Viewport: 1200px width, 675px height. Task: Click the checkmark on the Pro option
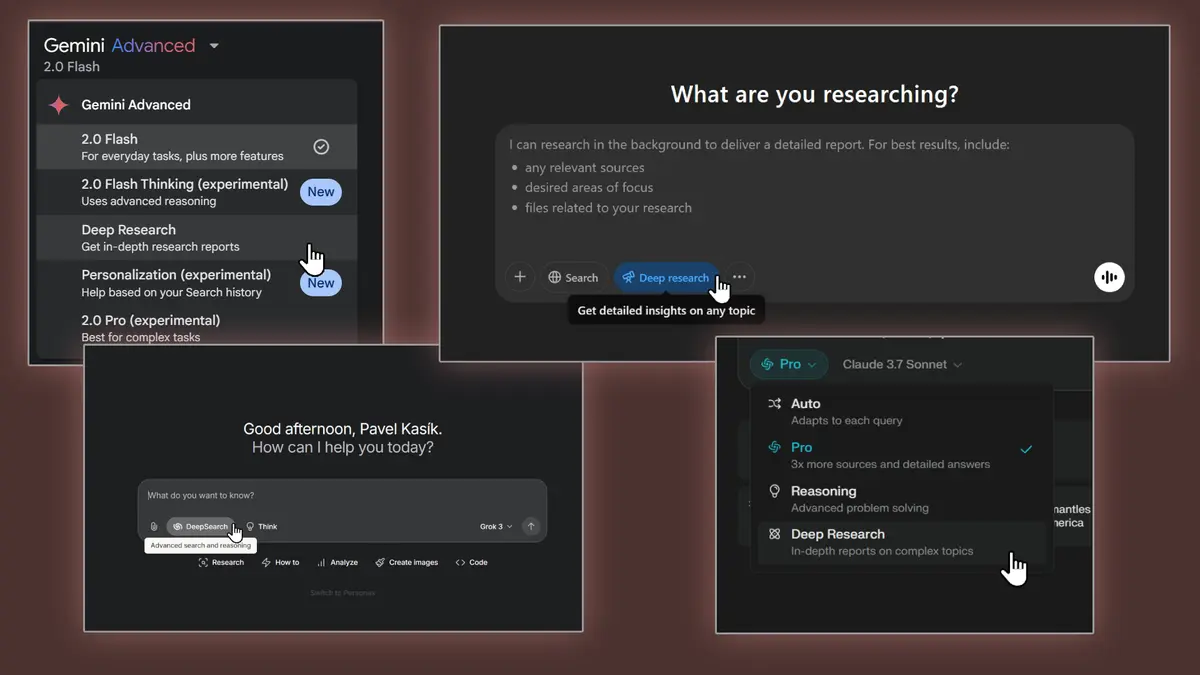pyautogui.click(x=1026, y=450)
